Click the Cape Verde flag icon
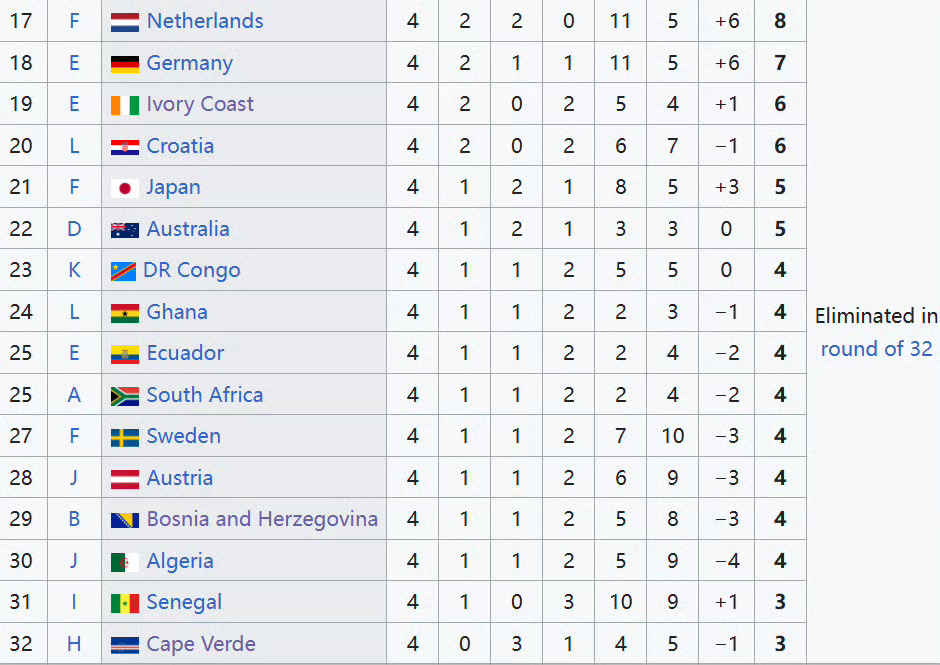The image size is (940, 665). (125, 645)
